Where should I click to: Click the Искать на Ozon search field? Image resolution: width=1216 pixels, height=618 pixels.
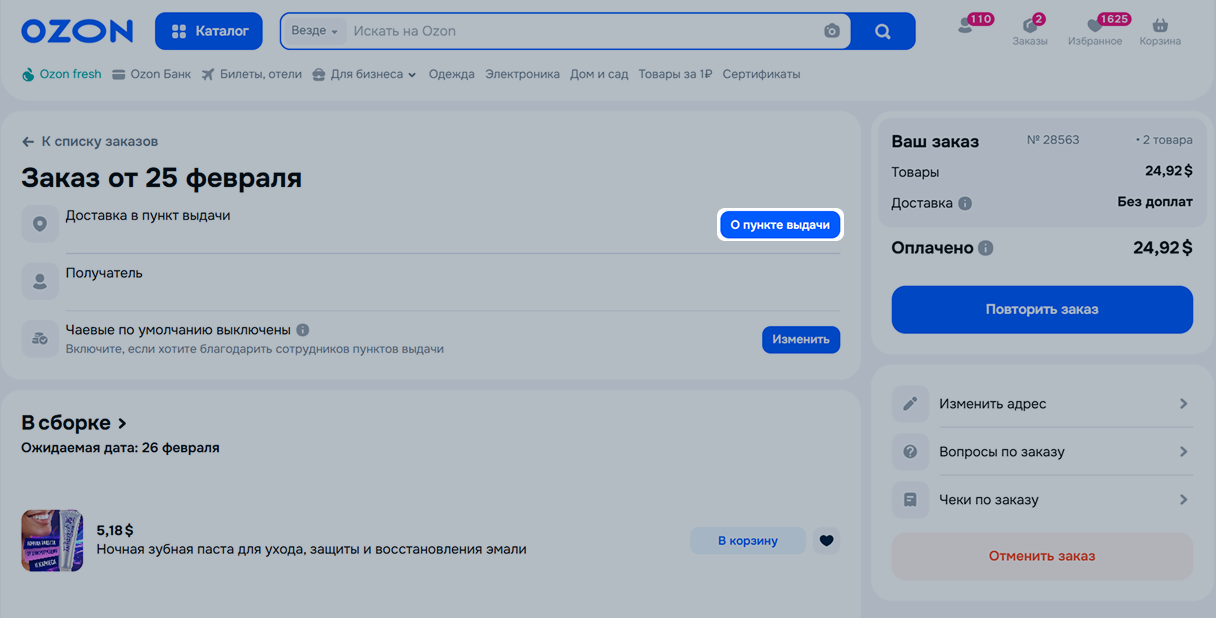[x=580, y=31]
